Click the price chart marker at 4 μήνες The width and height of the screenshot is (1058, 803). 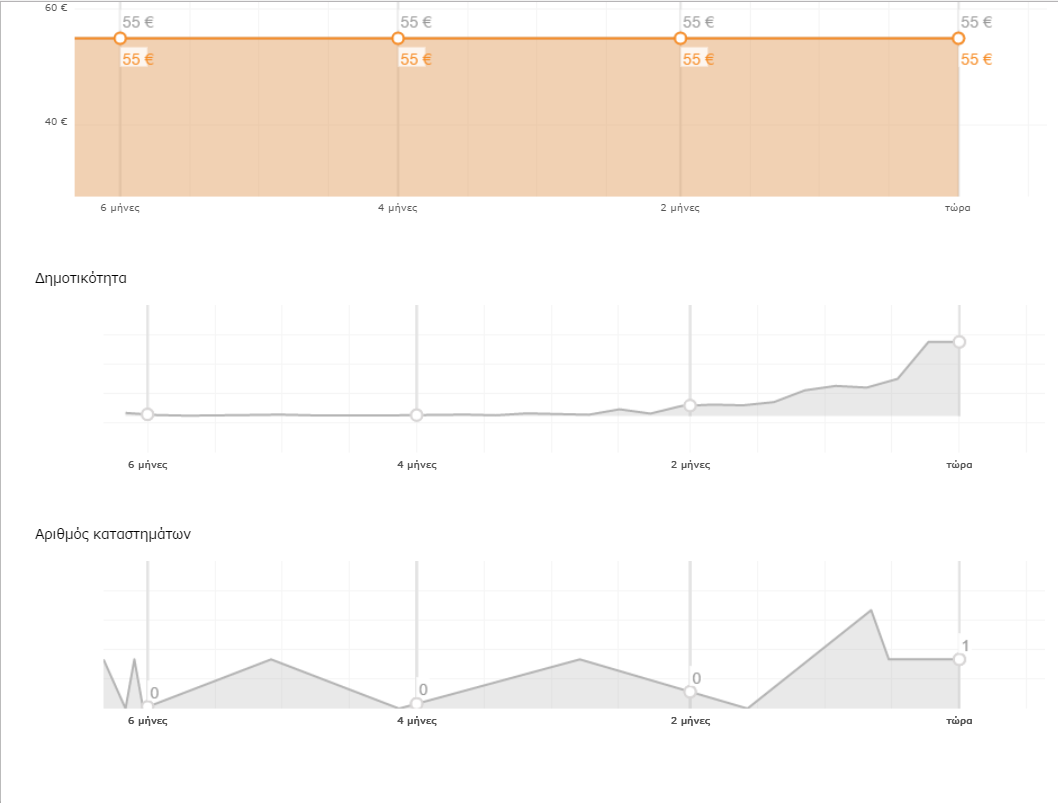coord(398,38)
